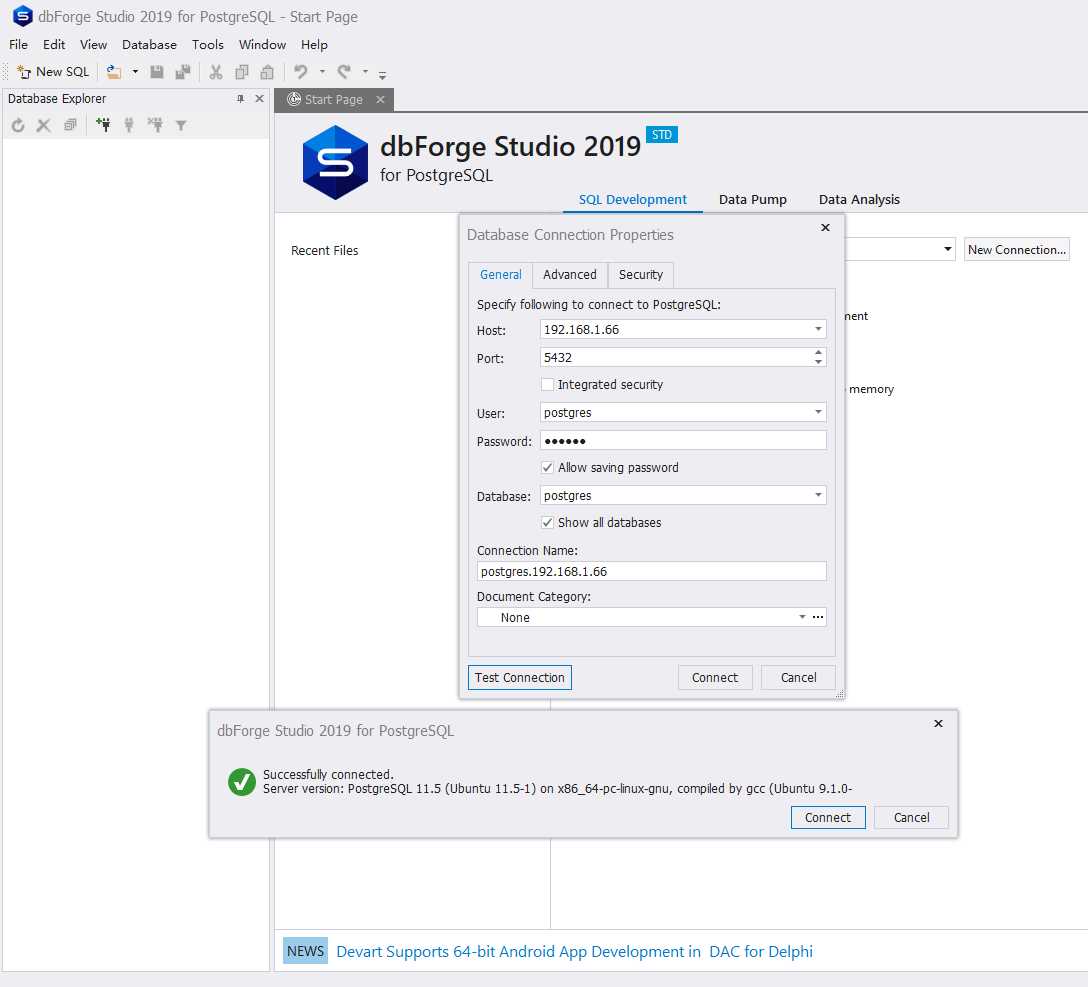Click the Save All icon
This screenshot has width=1088, height=987.
(182, 71)
